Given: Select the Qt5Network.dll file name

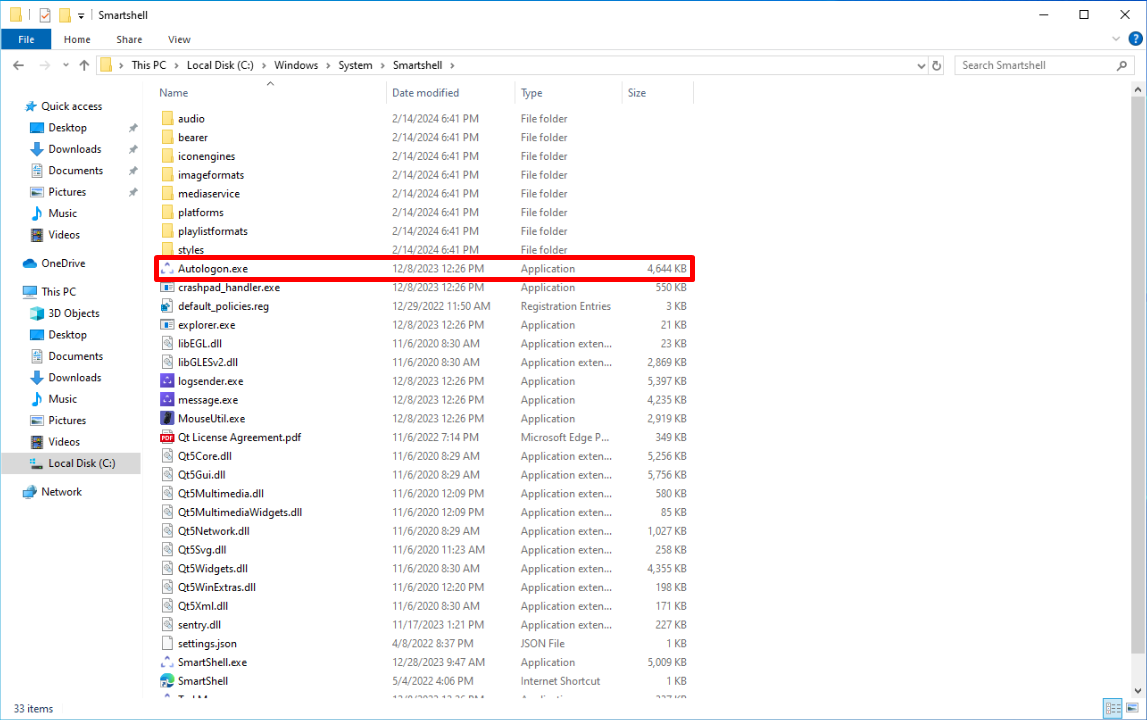Looking at the screenshot, I should point(214,531).
